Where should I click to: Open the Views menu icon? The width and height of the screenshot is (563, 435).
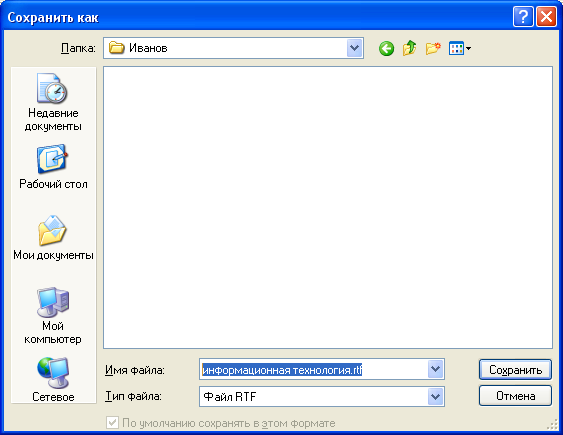[x=460, y=48]
